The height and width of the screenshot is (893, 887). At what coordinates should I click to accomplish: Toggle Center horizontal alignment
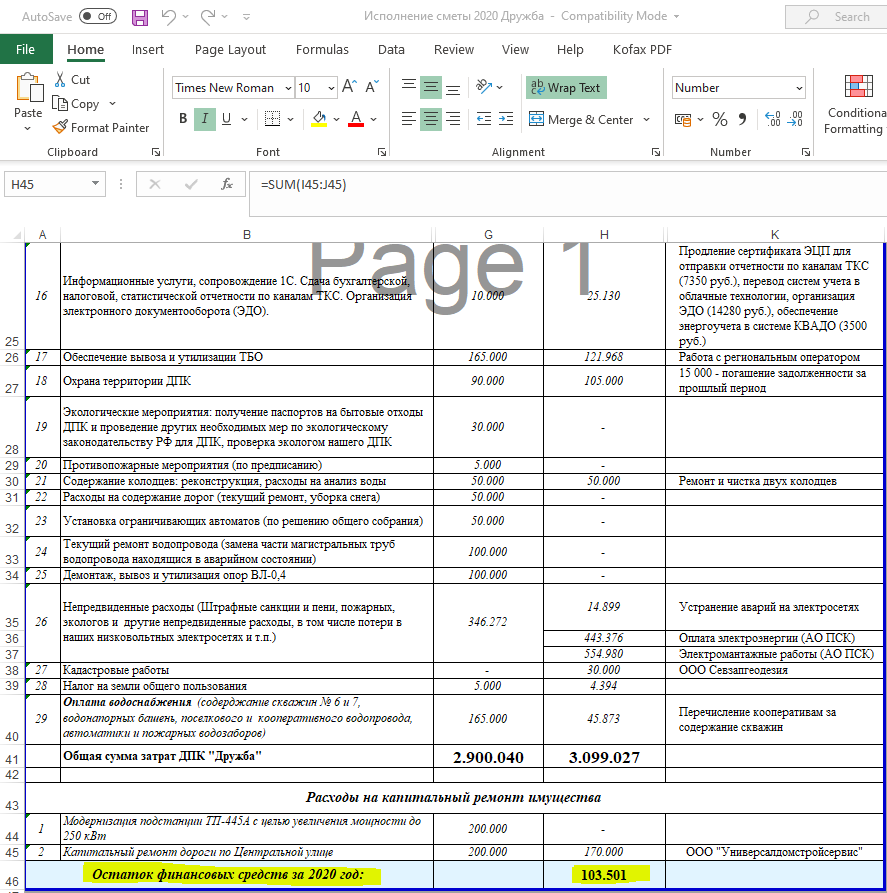[431, 119]
